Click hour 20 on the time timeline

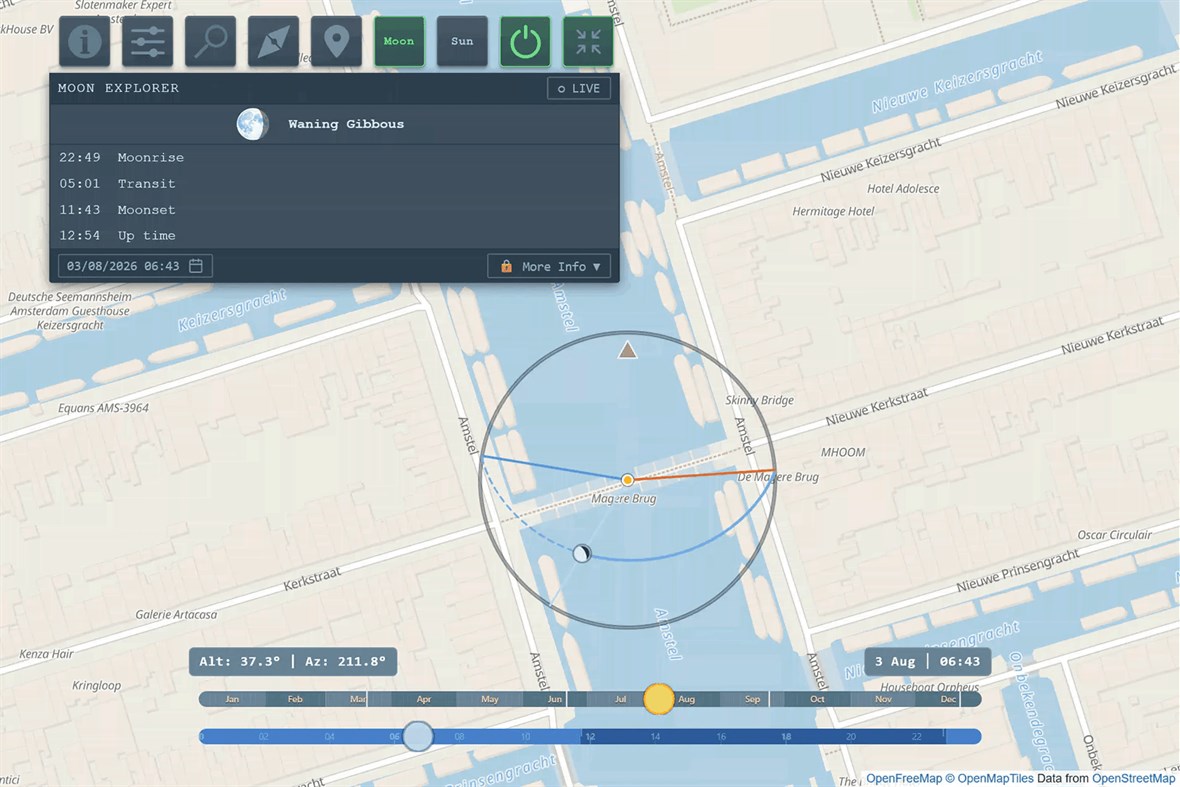coord(850,737)
